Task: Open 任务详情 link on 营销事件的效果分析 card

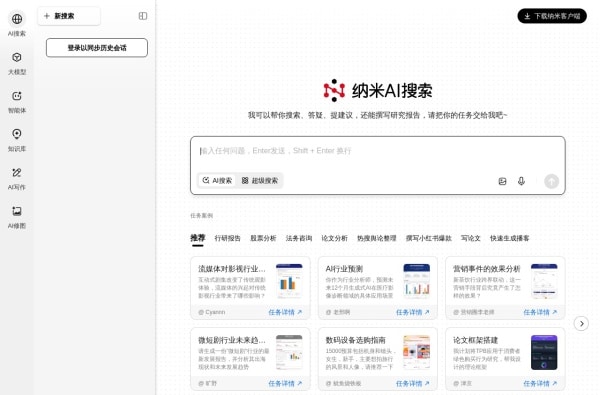Action: [540, 312]
